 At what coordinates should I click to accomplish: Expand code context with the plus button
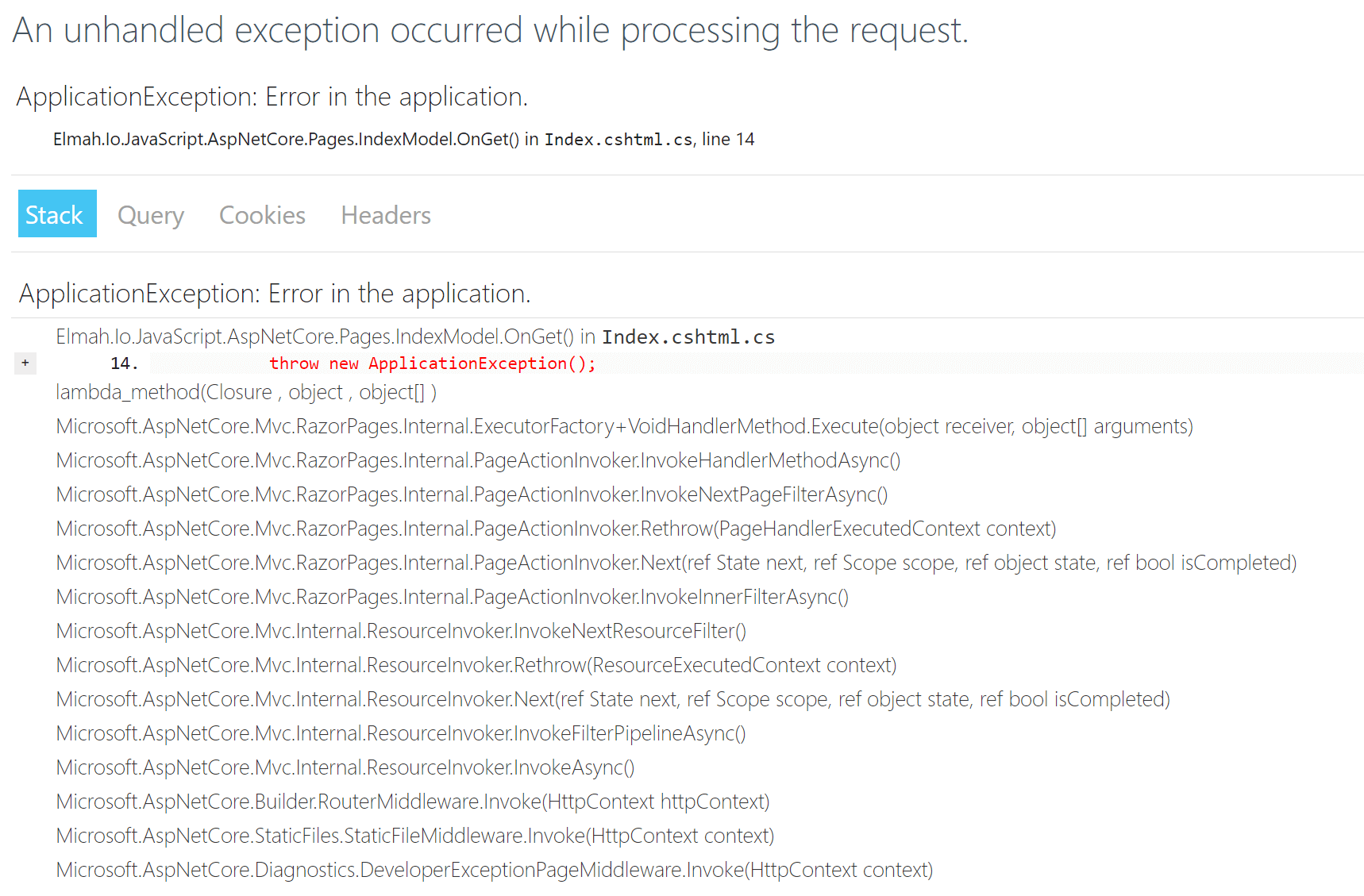coord(25,363)
